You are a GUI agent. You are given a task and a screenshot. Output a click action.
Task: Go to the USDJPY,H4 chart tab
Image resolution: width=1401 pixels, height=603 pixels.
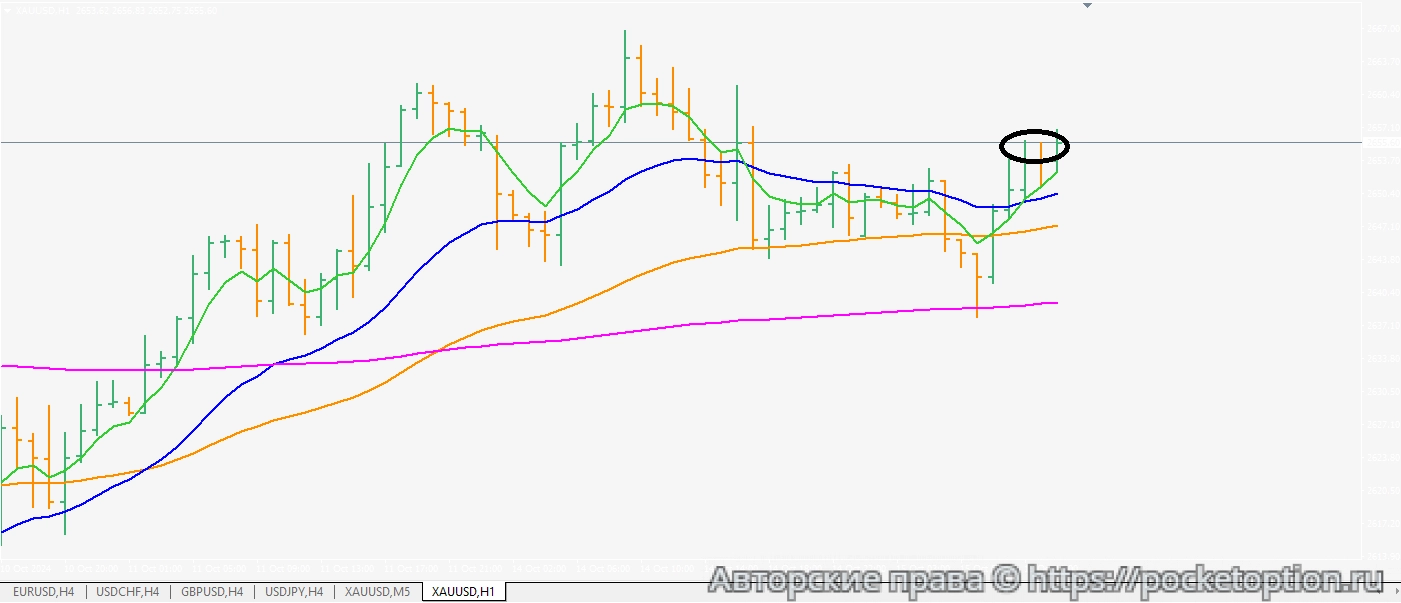(x=293, y=592)
